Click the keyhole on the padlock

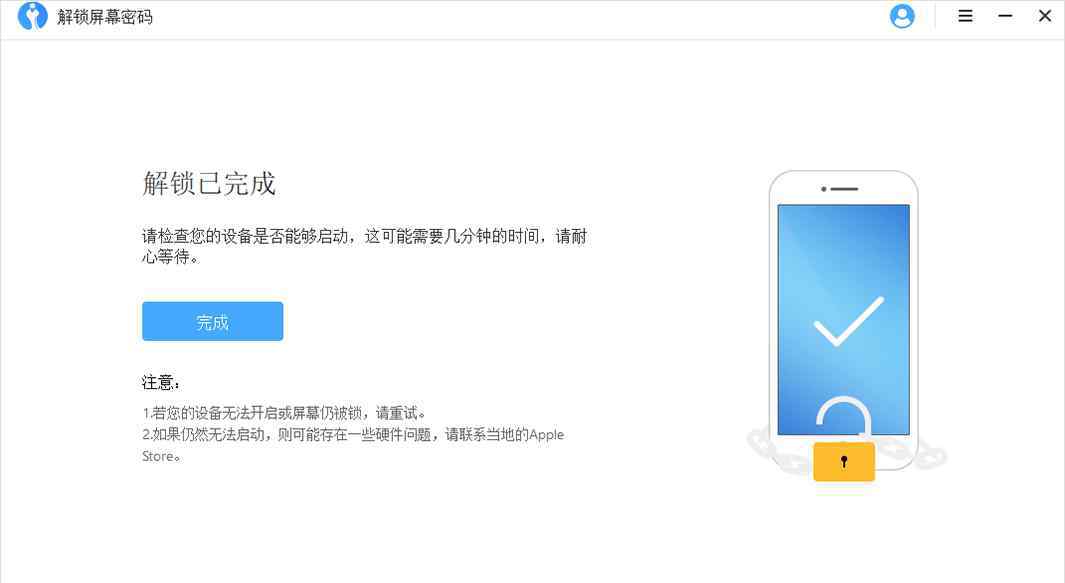click(844, 461)
